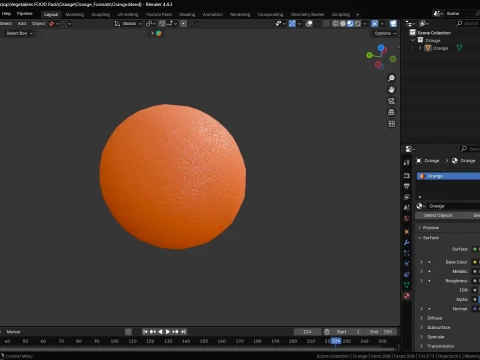The height and width of the screenshot is (360, 480).
Task: Switch to the Geometry Nodes workspace tab
Action: click(307, 14)
